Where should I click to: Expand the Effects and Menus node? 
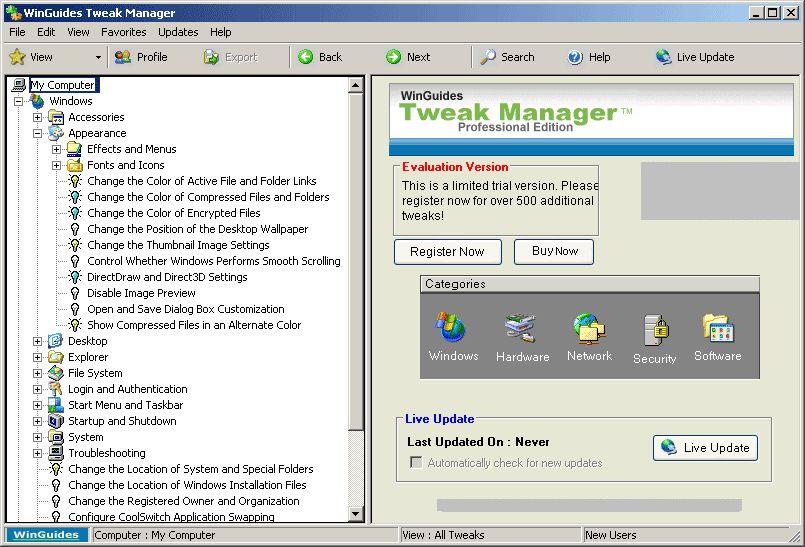click(x=57, y=149)
